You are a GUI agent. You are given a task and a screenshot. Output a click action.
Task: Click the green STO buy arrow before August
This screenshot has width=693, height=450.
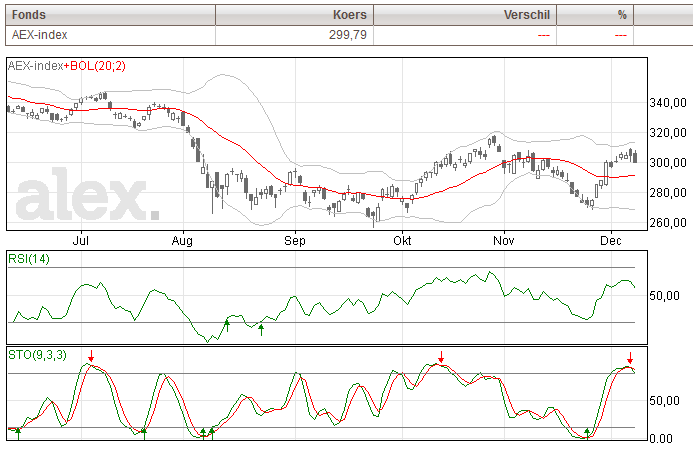pos(144,433)
